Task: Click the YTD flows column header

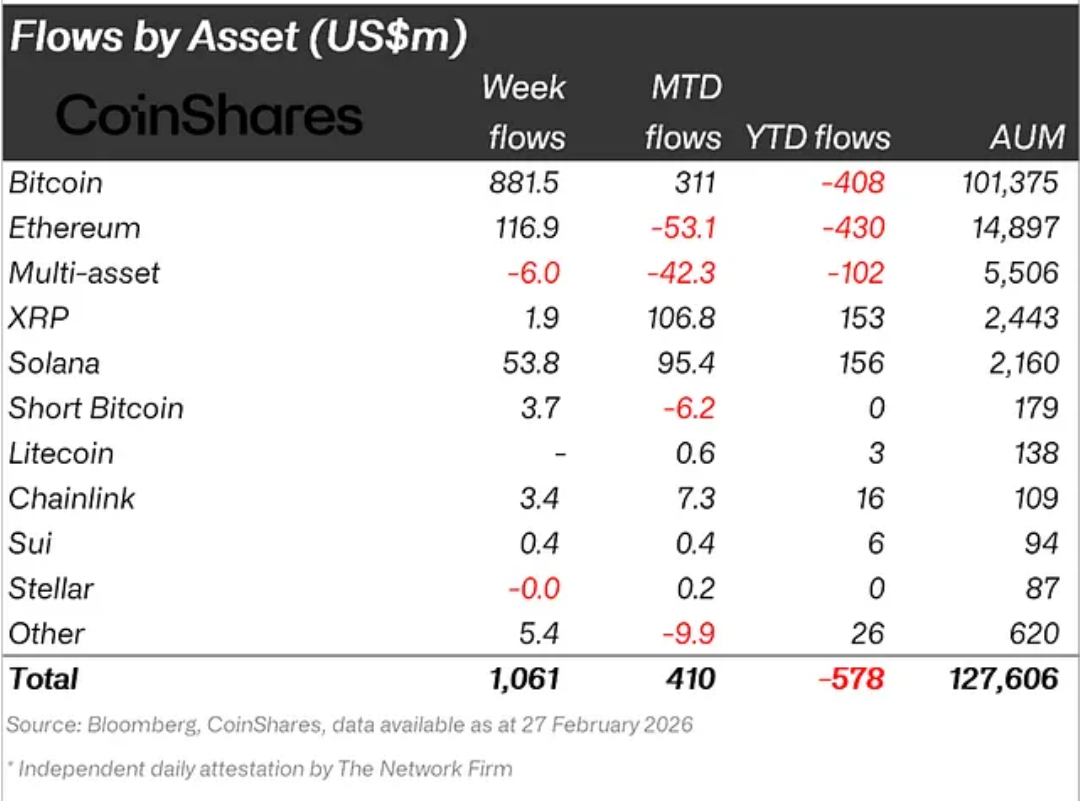Action: (817, 137)
